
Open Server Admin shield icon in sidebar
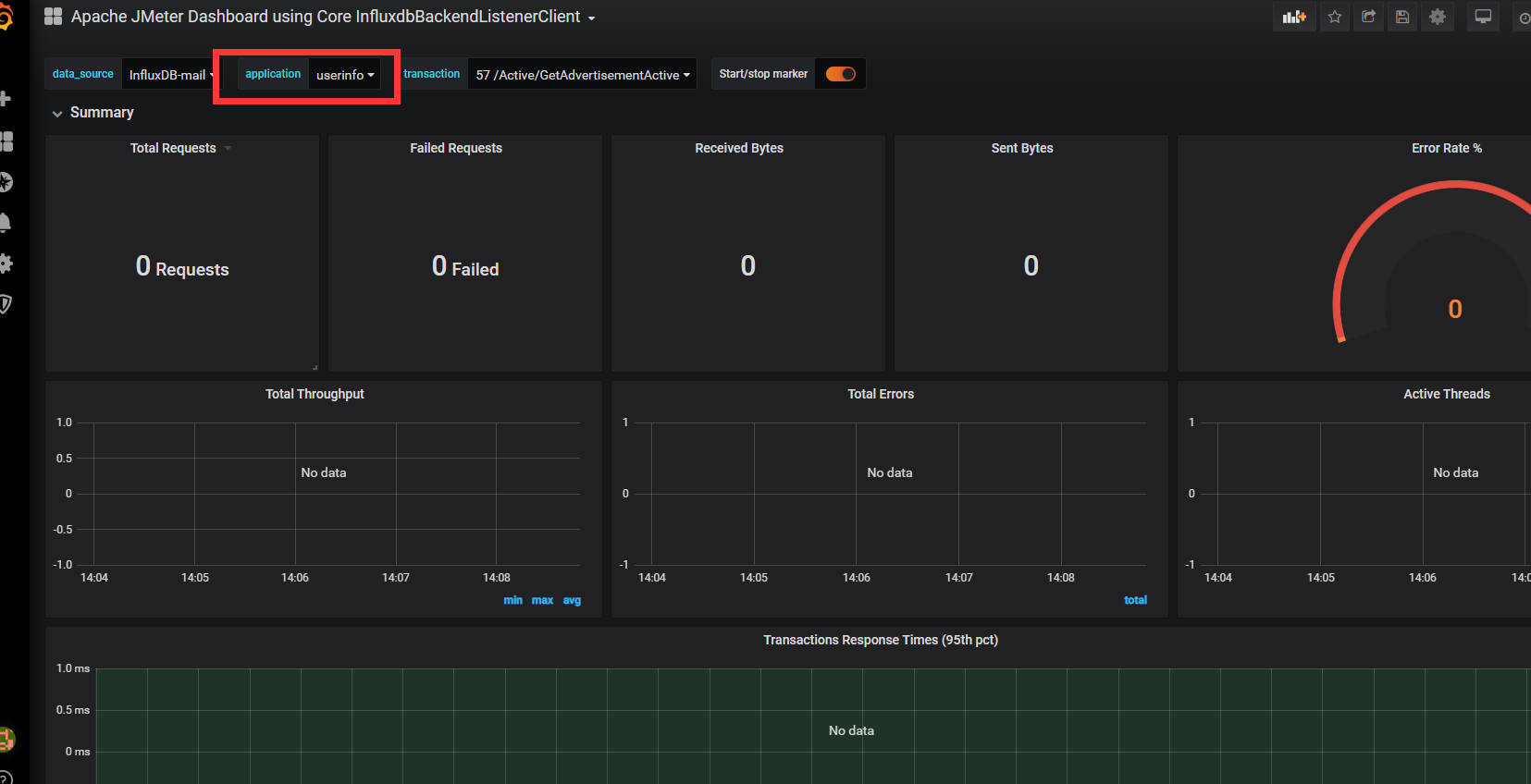point(5,304)
